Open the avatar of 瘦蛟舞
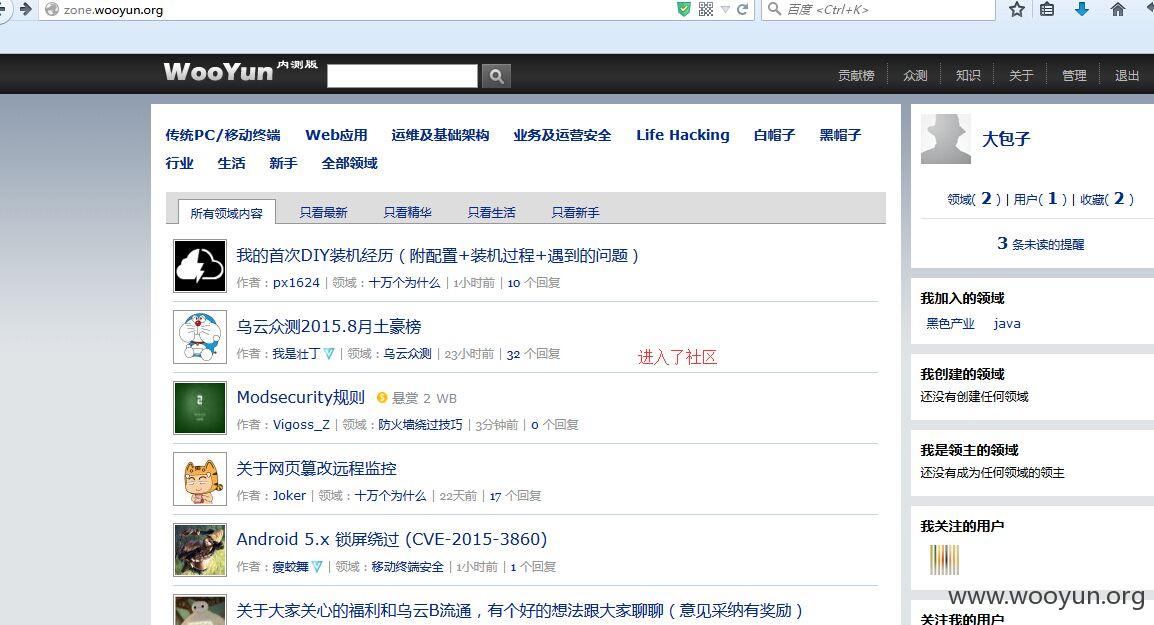The width and height of the screenshot is (1154, 625). [199, 550]
